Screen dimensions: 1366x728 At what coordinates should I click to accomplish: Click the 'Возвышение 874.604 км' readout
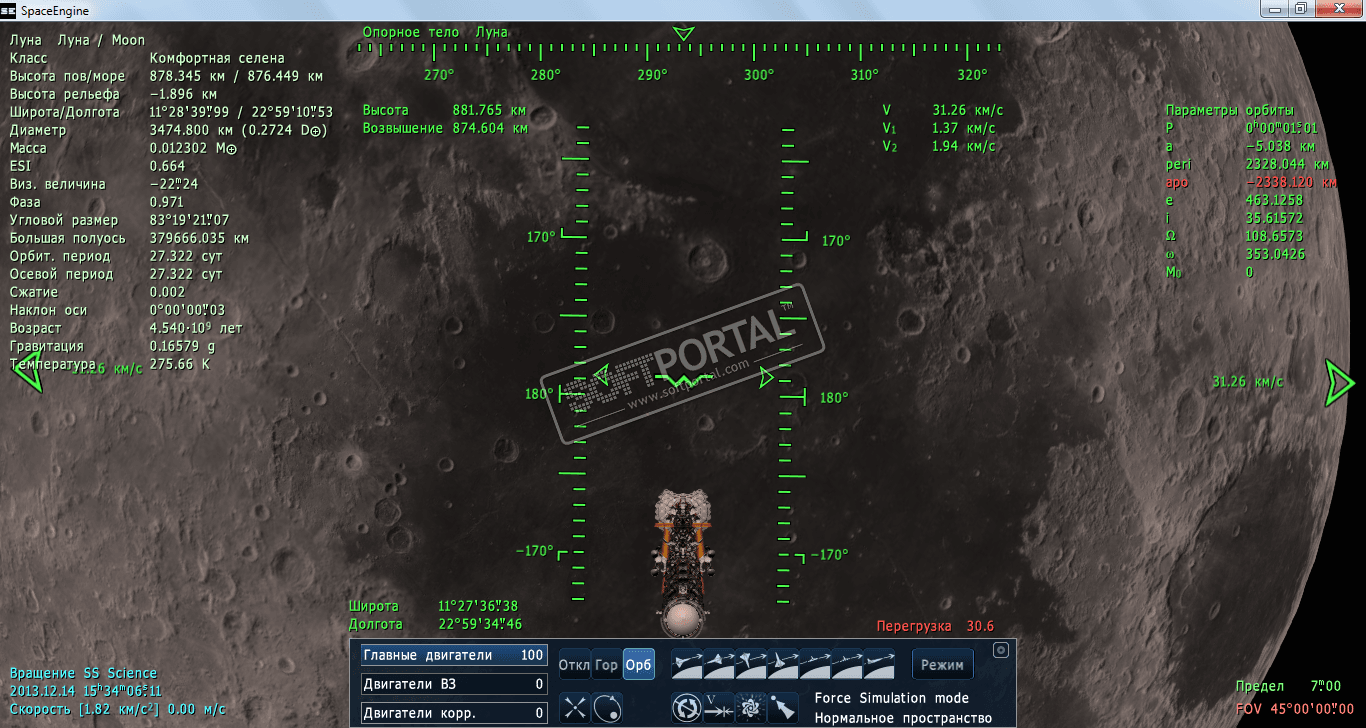[445, 128]
